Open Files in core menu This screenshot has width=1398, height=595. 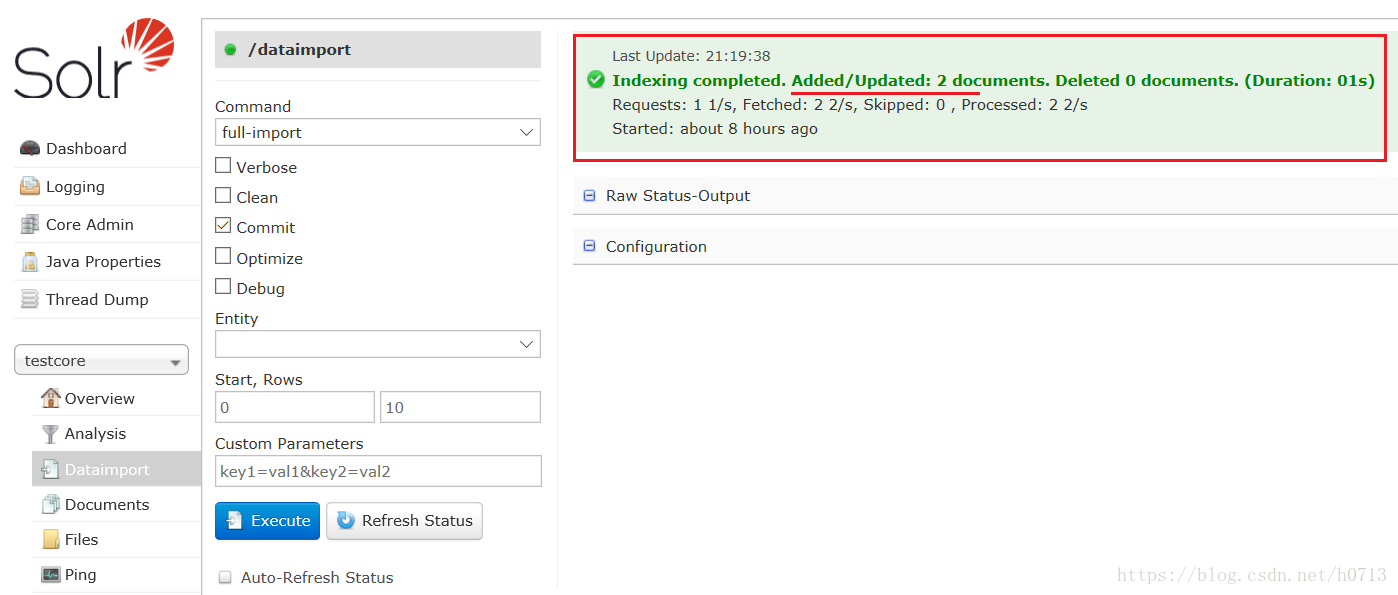click(x=82, y=540)
